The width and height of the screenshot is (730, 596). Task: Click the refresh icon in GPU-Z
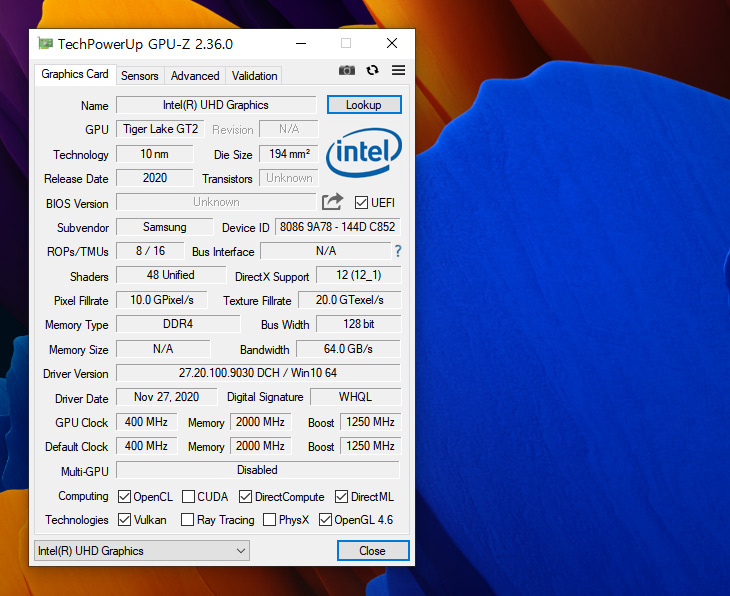coord(372,70)
